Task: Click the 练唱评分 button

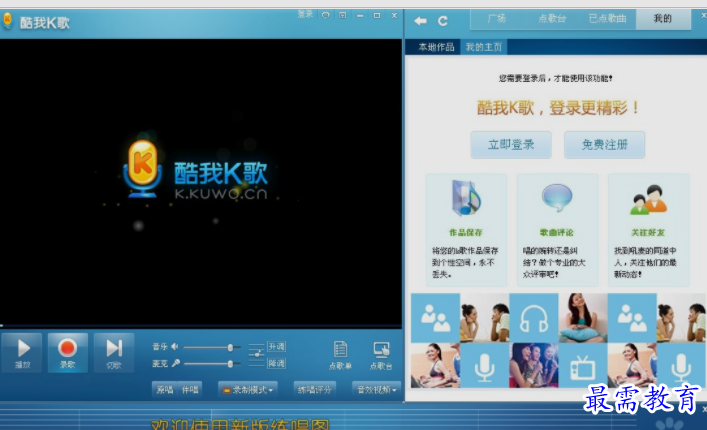Action: [314, 389]
